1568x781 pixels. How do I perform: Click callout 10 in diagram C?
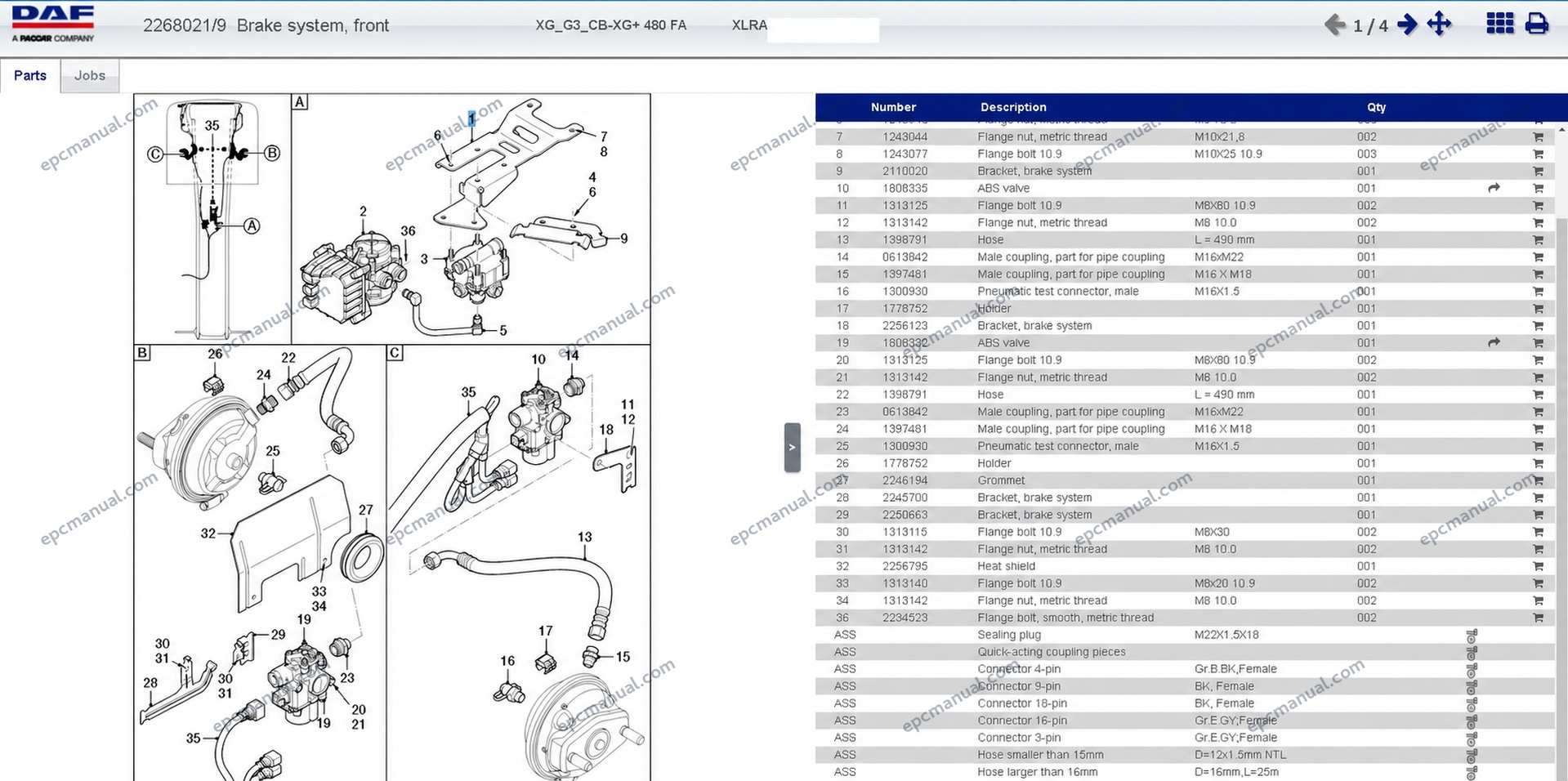tap(538, 359)
